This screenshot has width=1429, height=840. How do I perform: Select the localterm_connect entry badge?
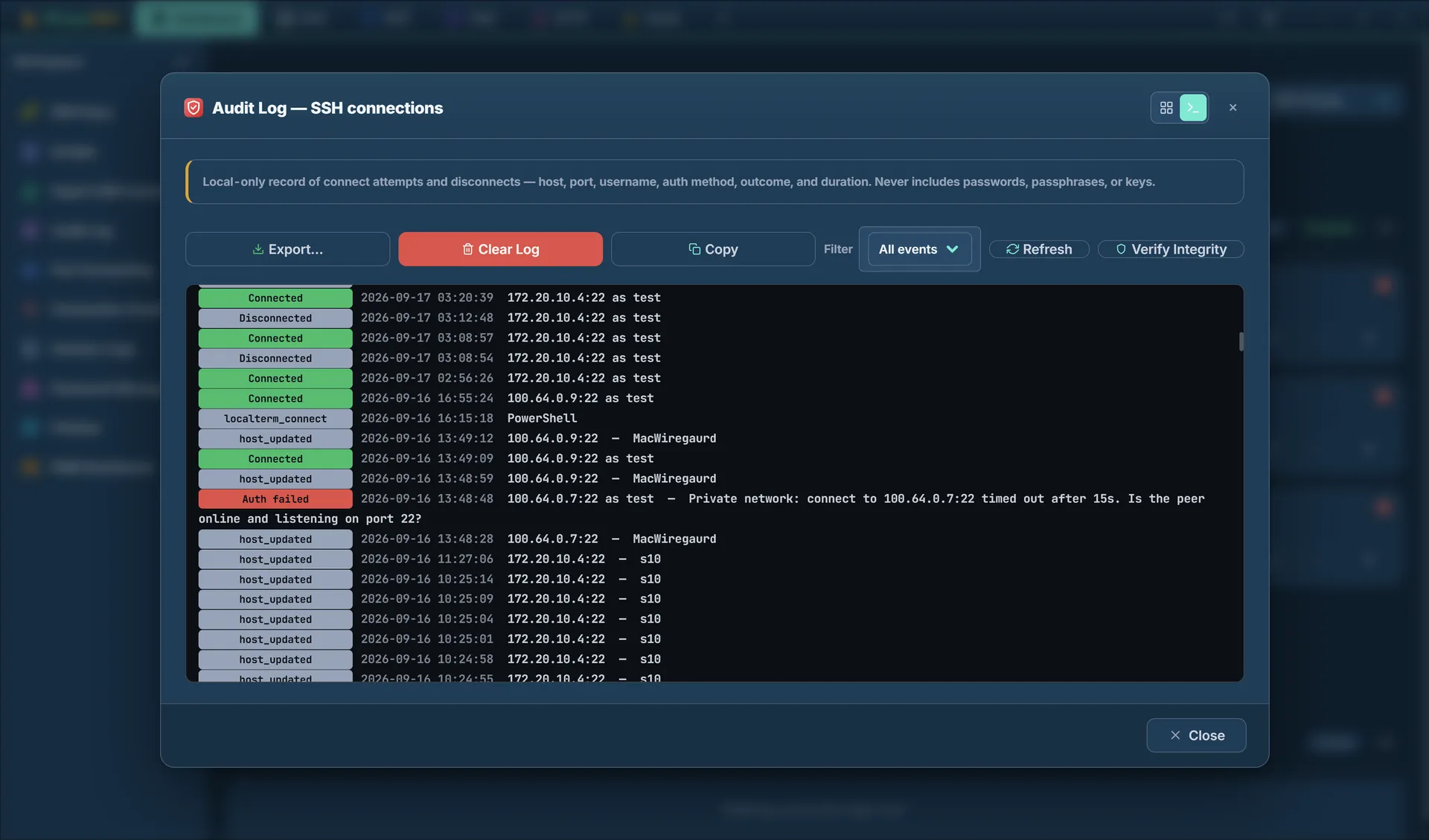click(x=275, y=419)
